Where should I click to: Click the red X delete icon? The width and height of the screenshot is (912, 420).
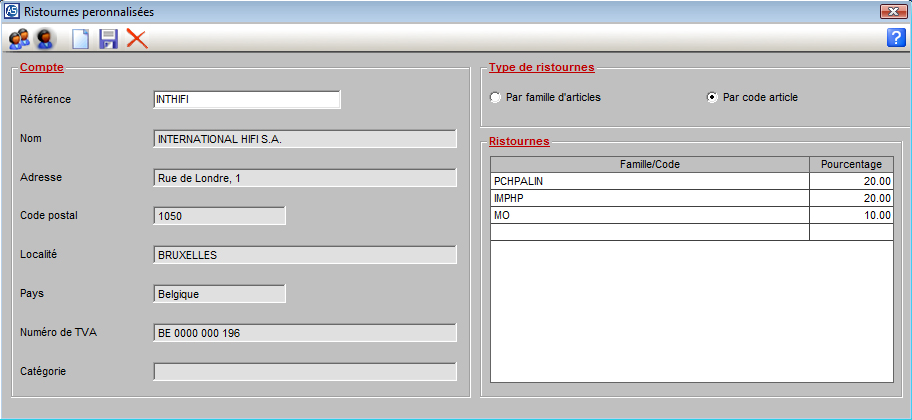pyautogui.click(x=136, y=39)
